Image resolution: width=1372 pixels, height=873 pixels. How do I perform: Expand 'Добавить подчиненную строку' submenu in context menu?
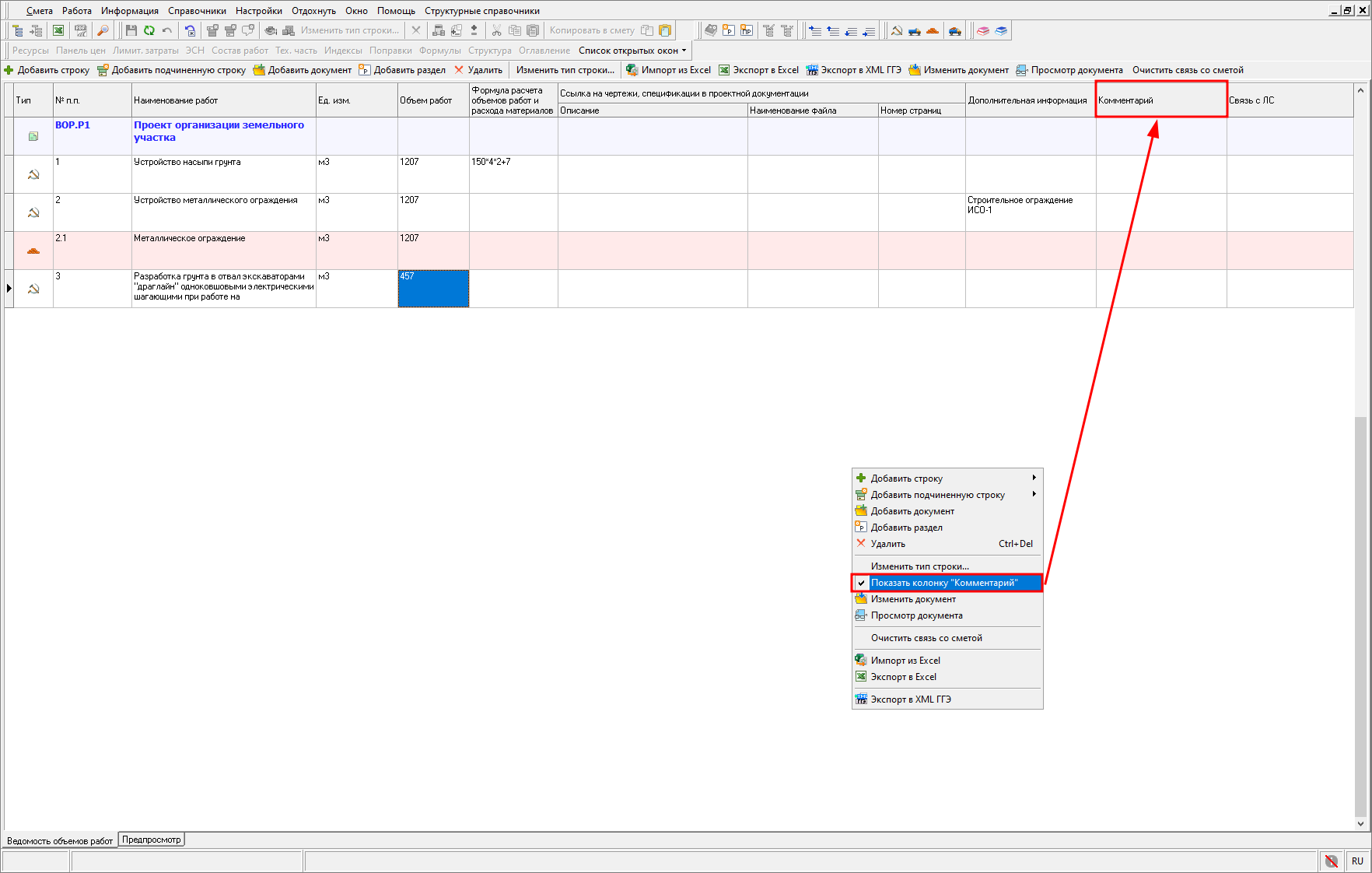click(x=1034, y=494)
